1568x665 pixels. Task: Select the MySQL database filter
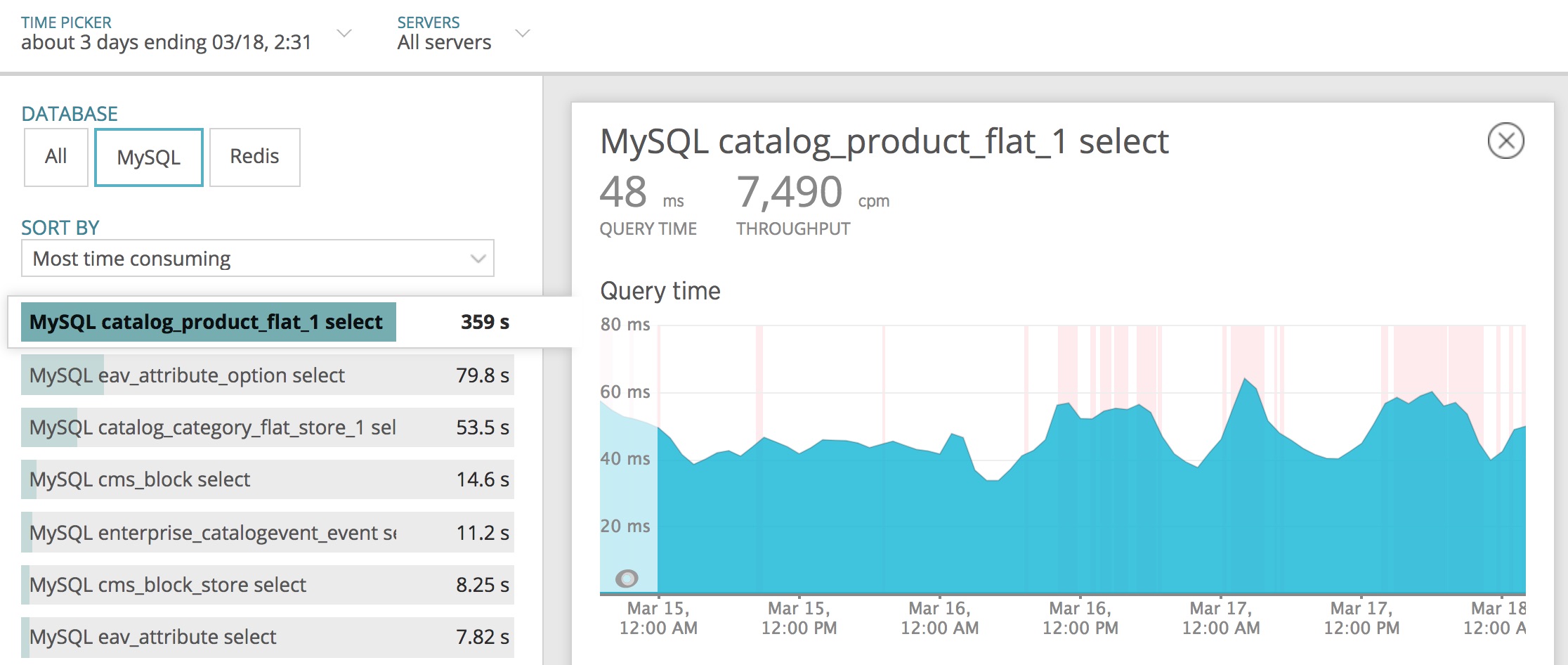[x=148, y=157]
